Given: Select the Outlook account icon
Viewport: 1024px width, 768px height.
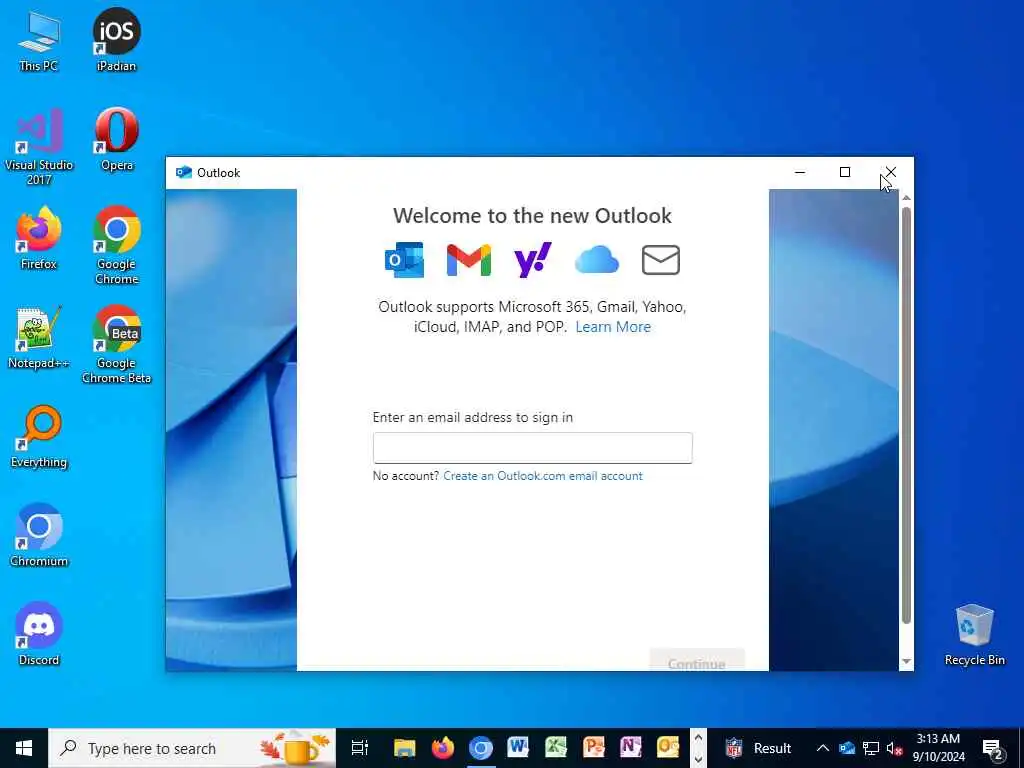Looking at the screenshot, I should click(x=404, y=260).
